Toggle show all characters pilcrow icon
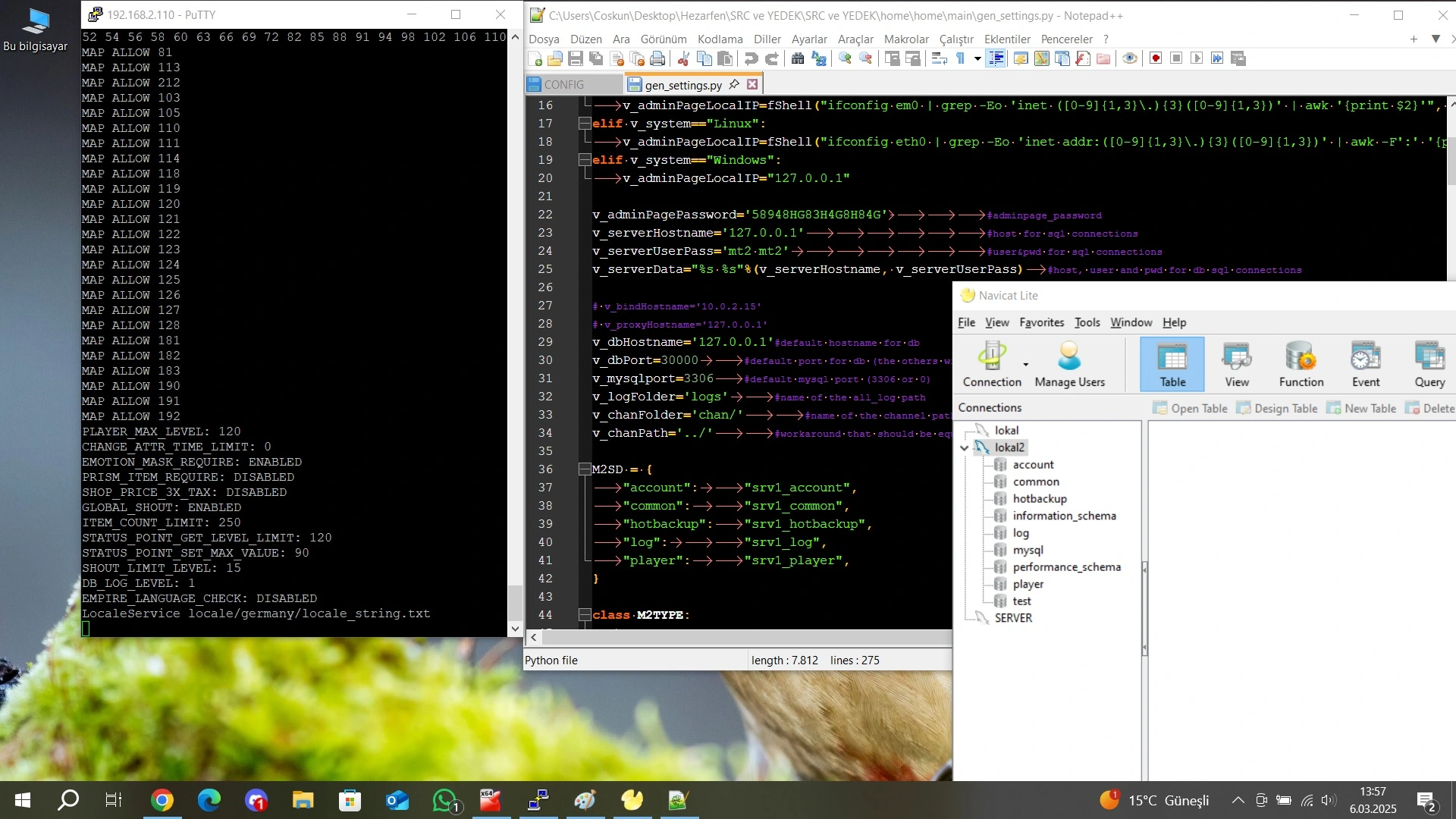The image size is (1456, 819). point(960,59)
